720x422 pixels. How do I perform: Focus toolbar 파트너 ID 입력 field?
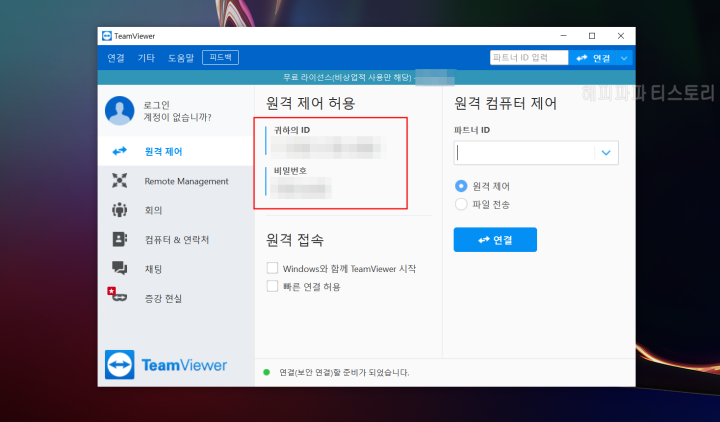529,58
